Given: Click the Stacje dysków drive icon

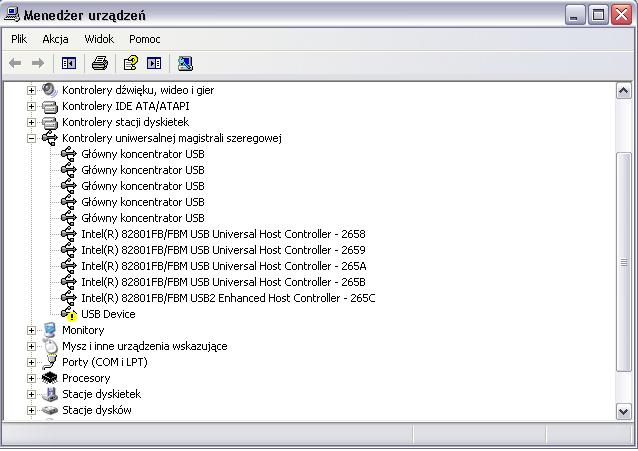Looking at the screenshot, I should pyautogui.click(x=50, y=410).
